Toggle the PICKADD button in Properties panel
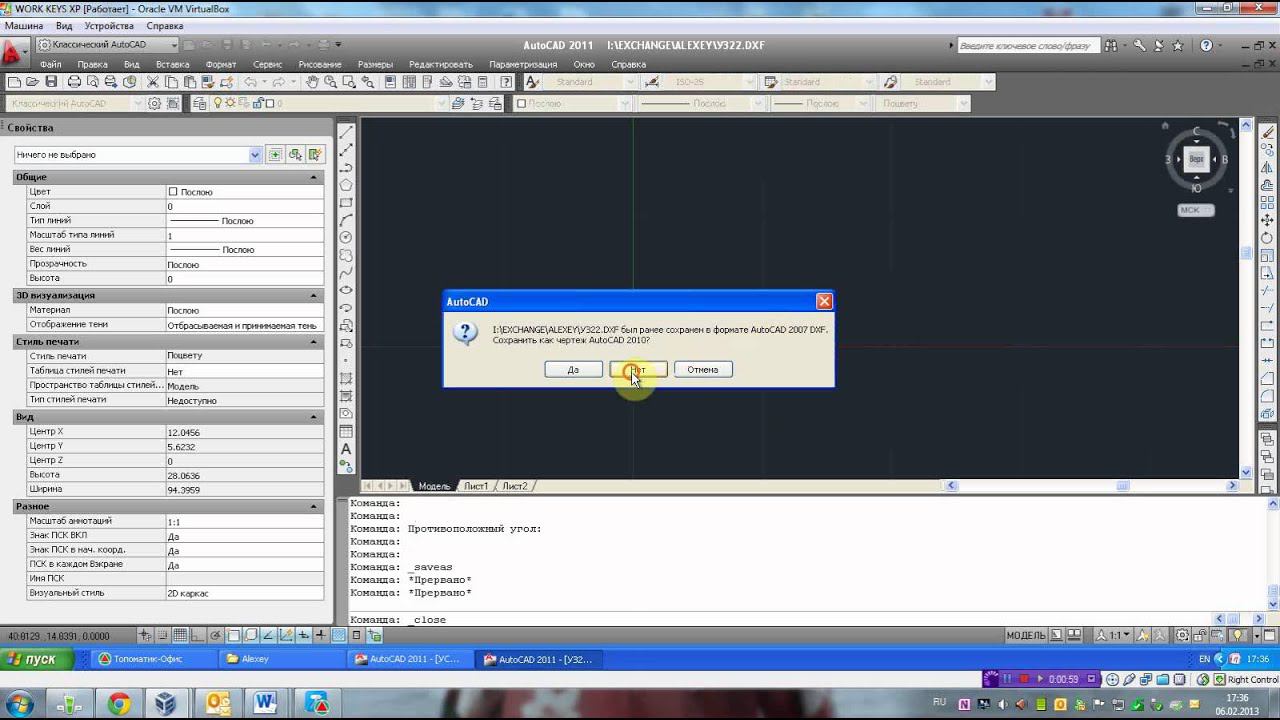 tap(275, 155)
